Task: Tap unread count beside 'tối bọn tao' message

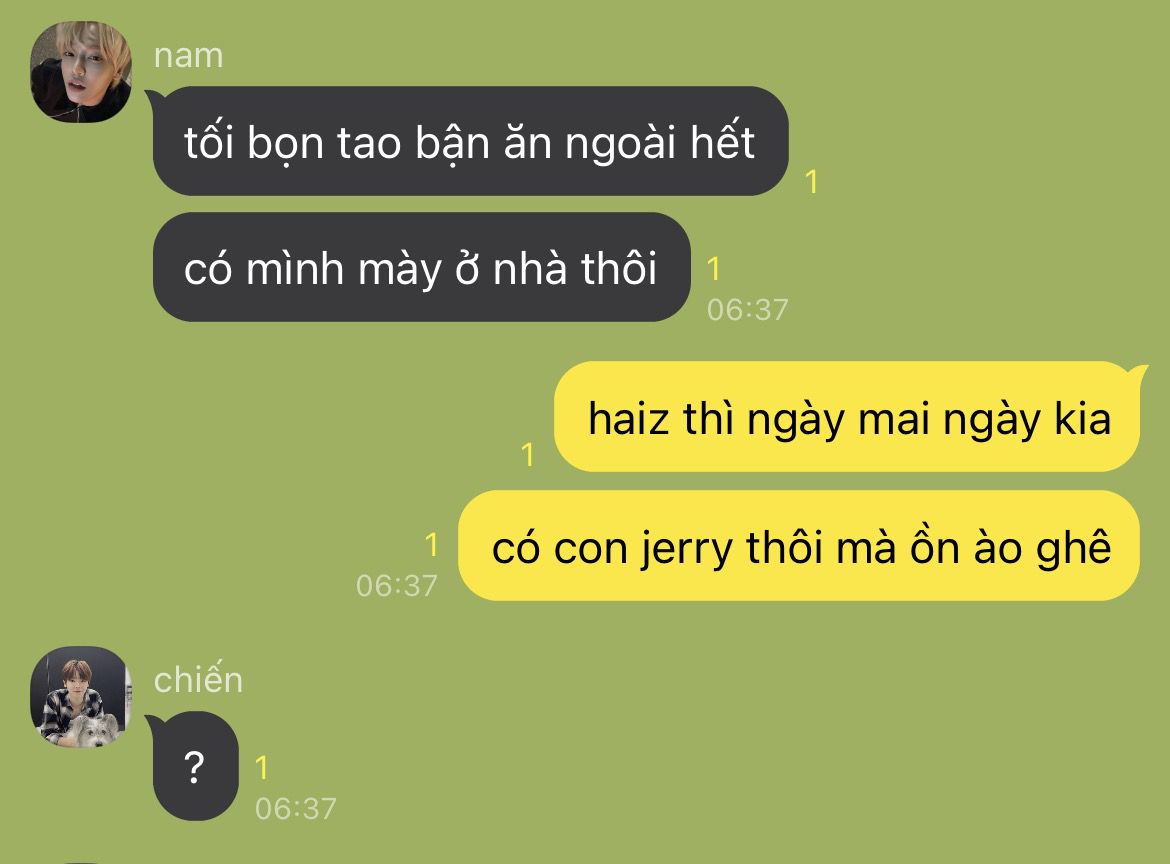Action: (x=812, y=181)
